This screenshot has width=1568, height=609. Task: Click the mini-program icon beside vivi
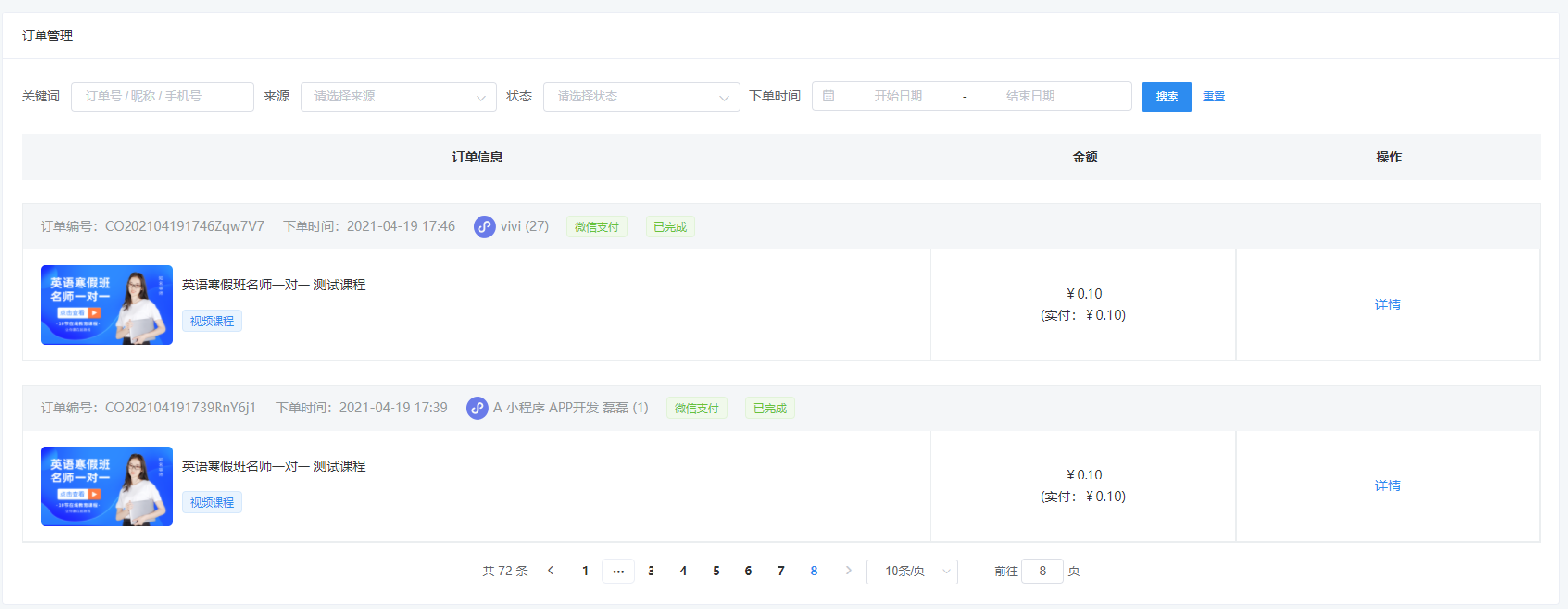click(x=484, y=227)
